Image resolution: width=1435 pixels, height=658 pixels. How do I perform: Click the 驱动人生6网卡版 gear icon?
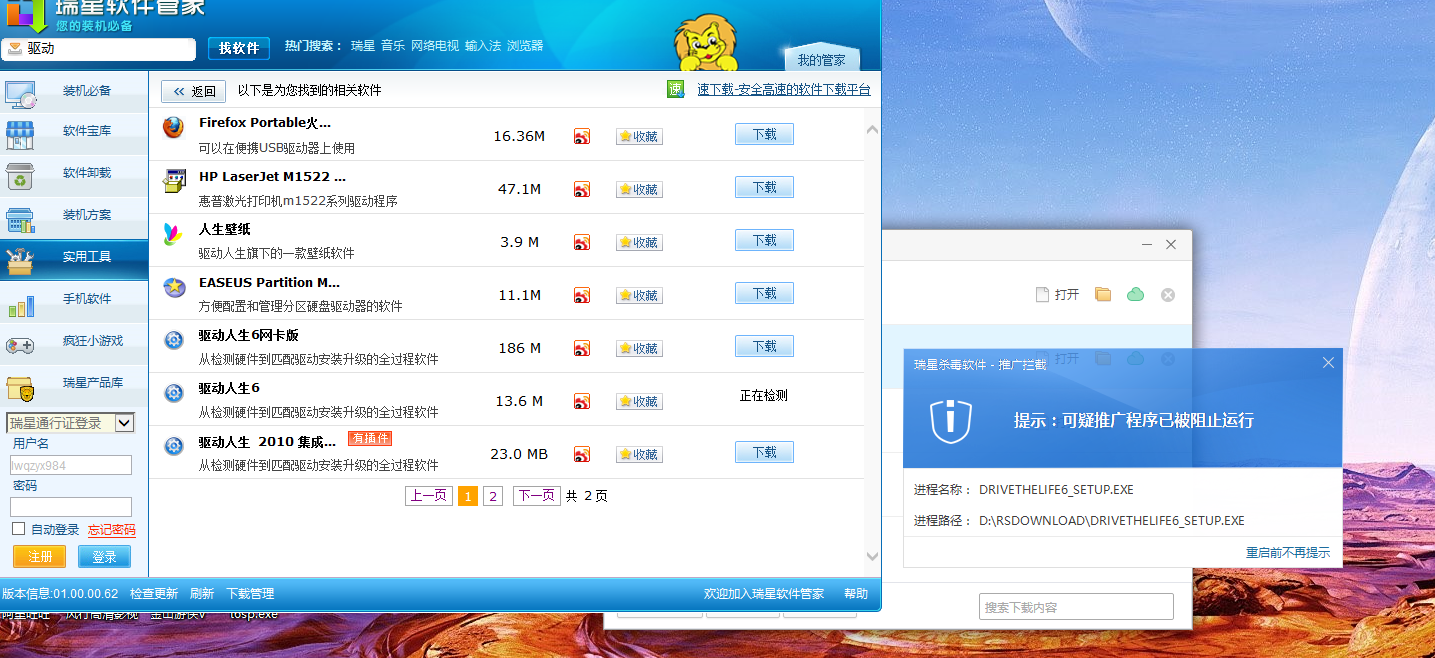[174, 340]
